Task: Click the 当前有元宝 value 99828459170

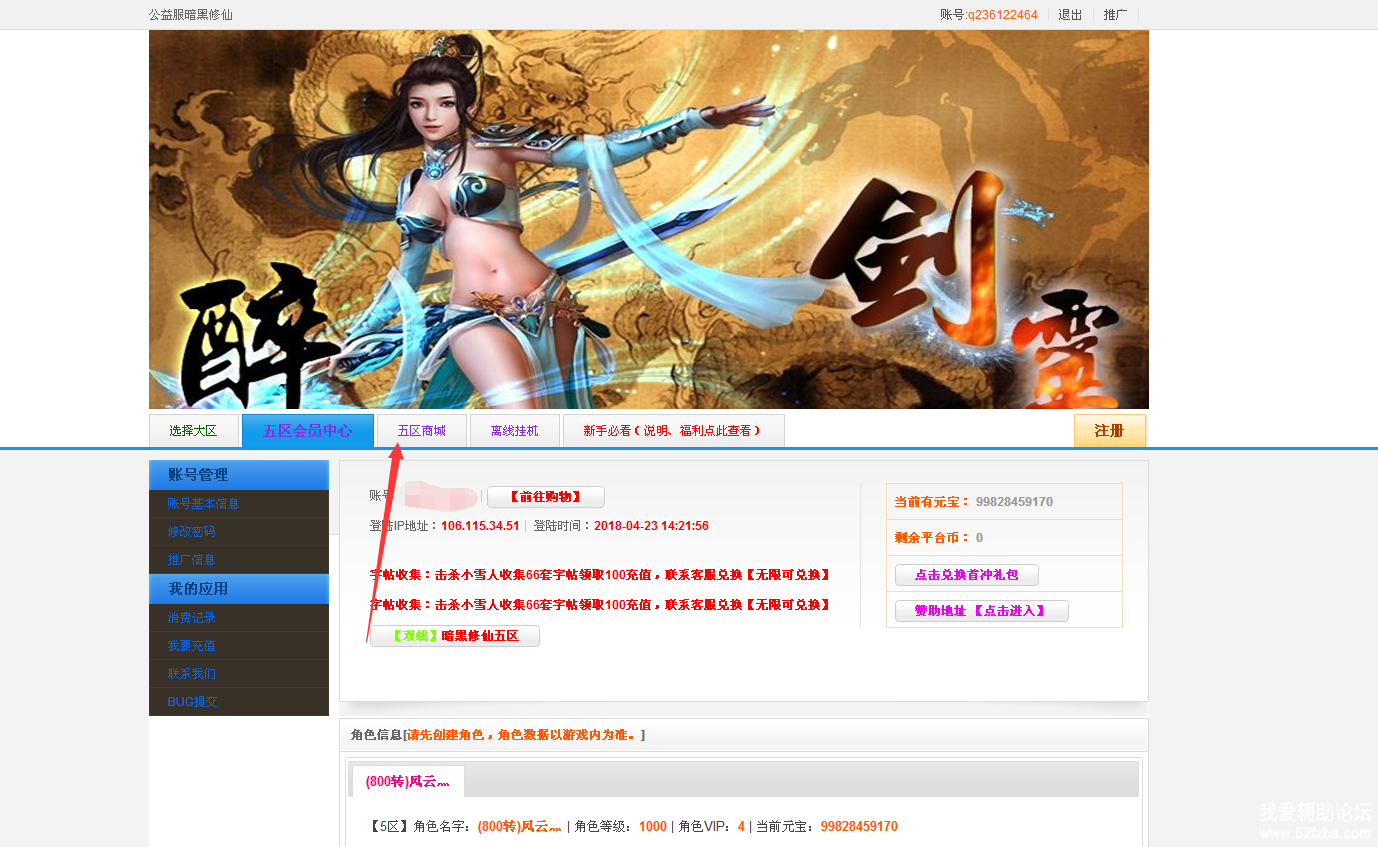Action: (1014, 502)
